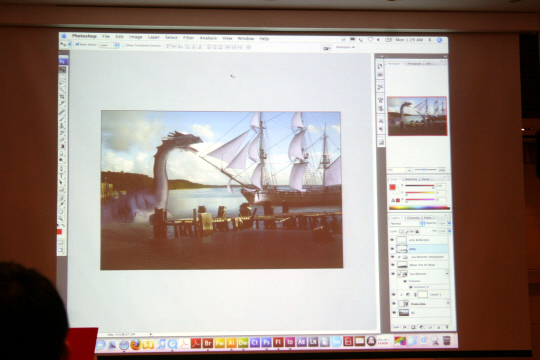Screen dimensions: 540x360
Task: Open the Normal blend mode dropdown
Action: click(407, 224)
